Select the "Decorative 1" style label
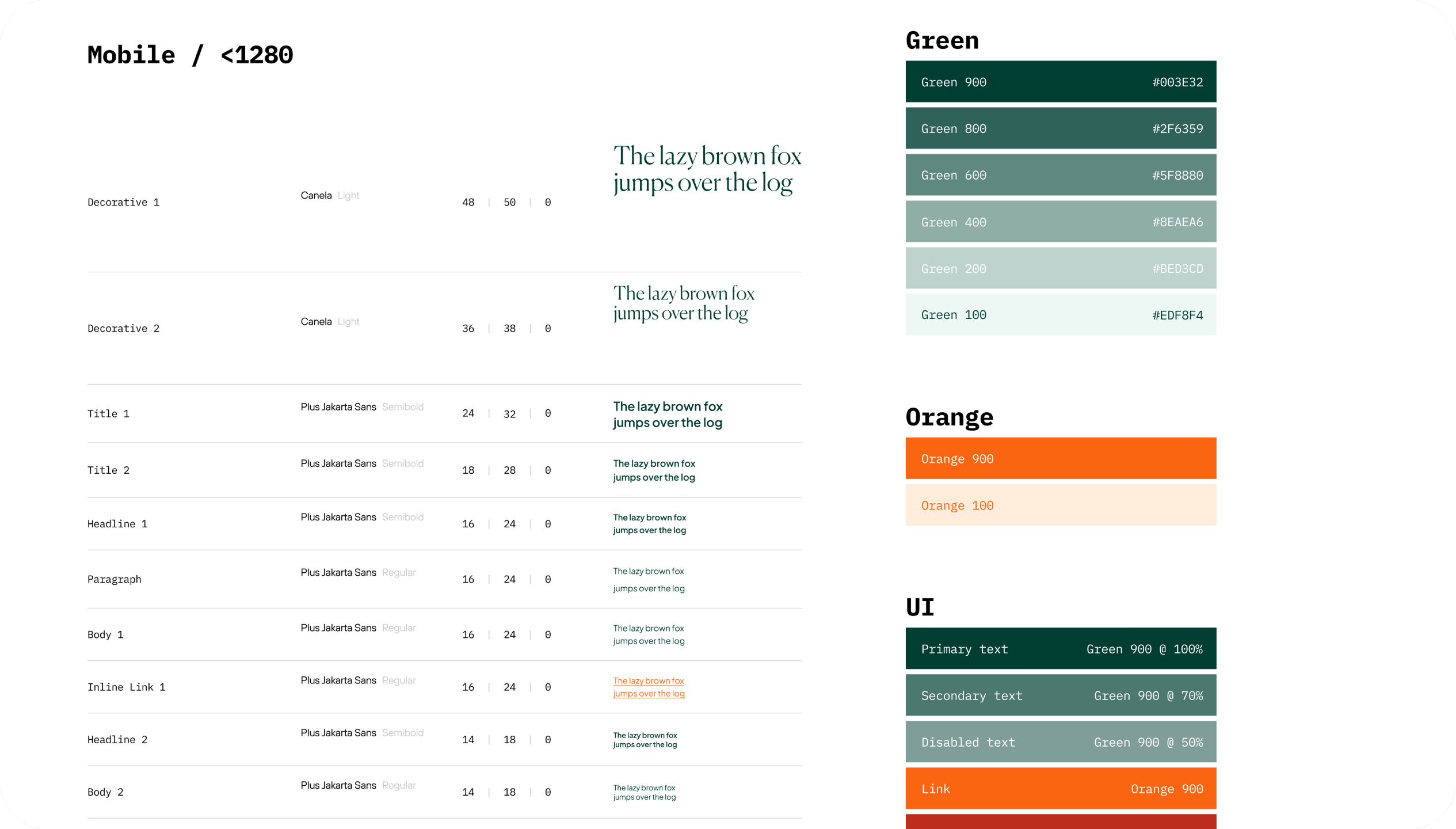Viewport: 1456px width, 829px height. point(123,202)
